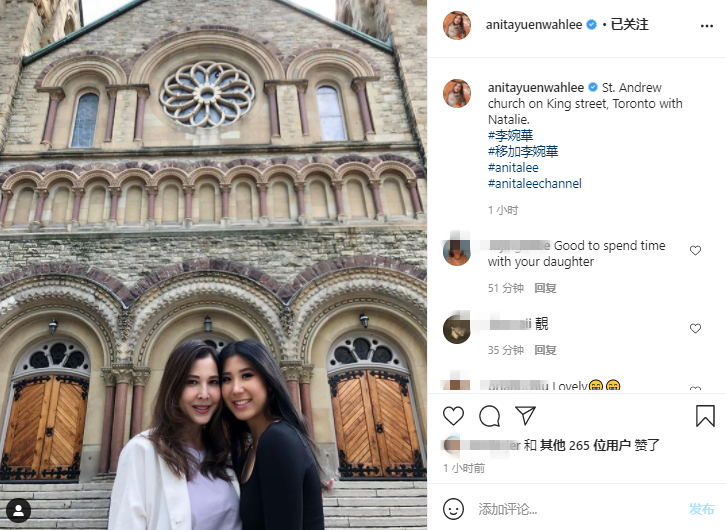
Task: Focus the 添加评论 comment field
Action: (x=579, y=509)
